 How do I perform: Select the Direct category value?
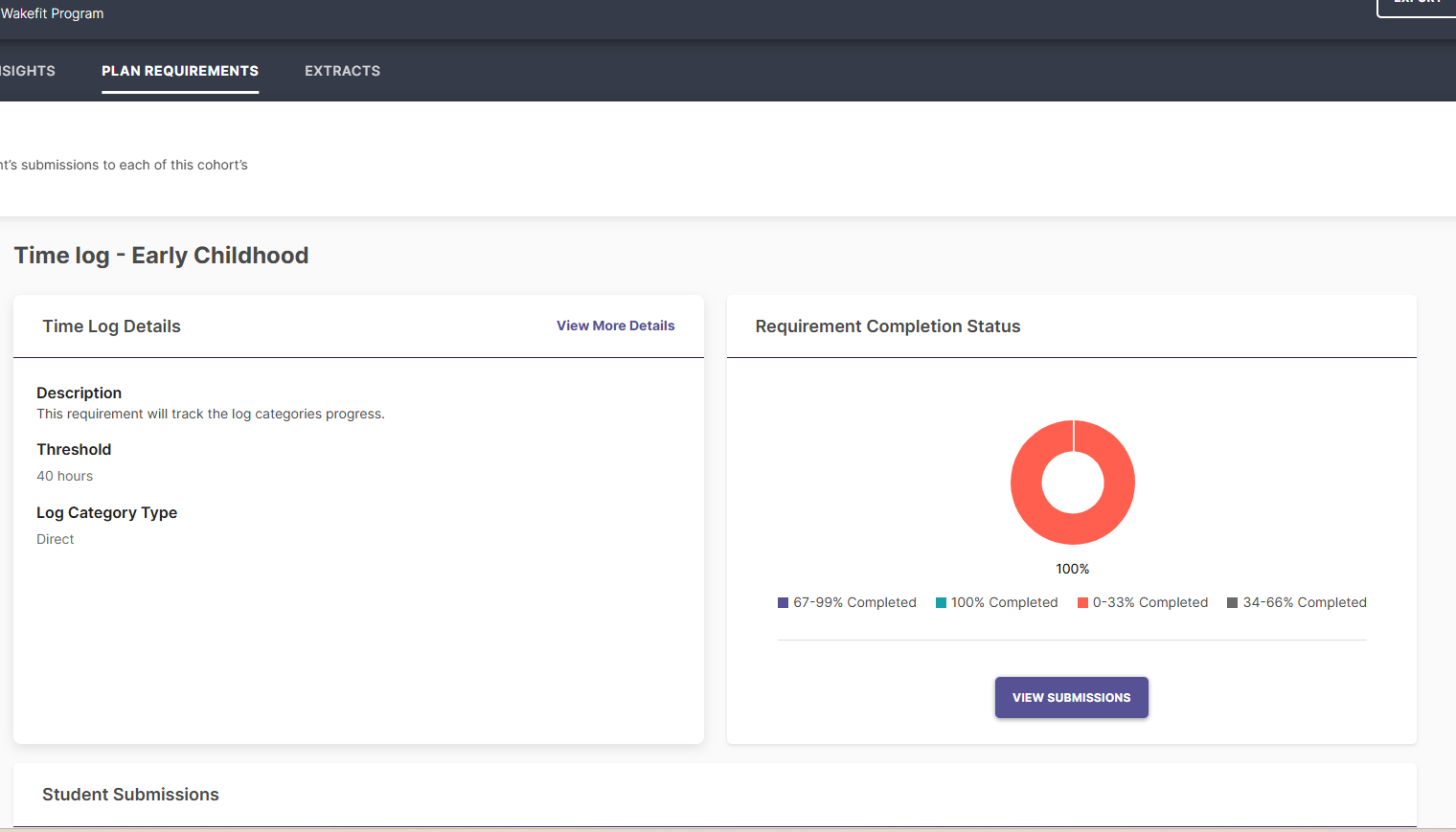tap(55, 539)
